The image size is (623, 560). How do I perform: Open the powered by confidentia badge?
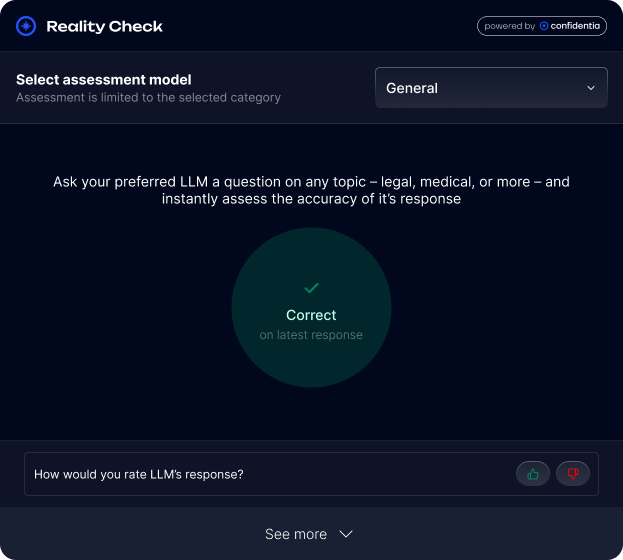[x=542, y=26]
